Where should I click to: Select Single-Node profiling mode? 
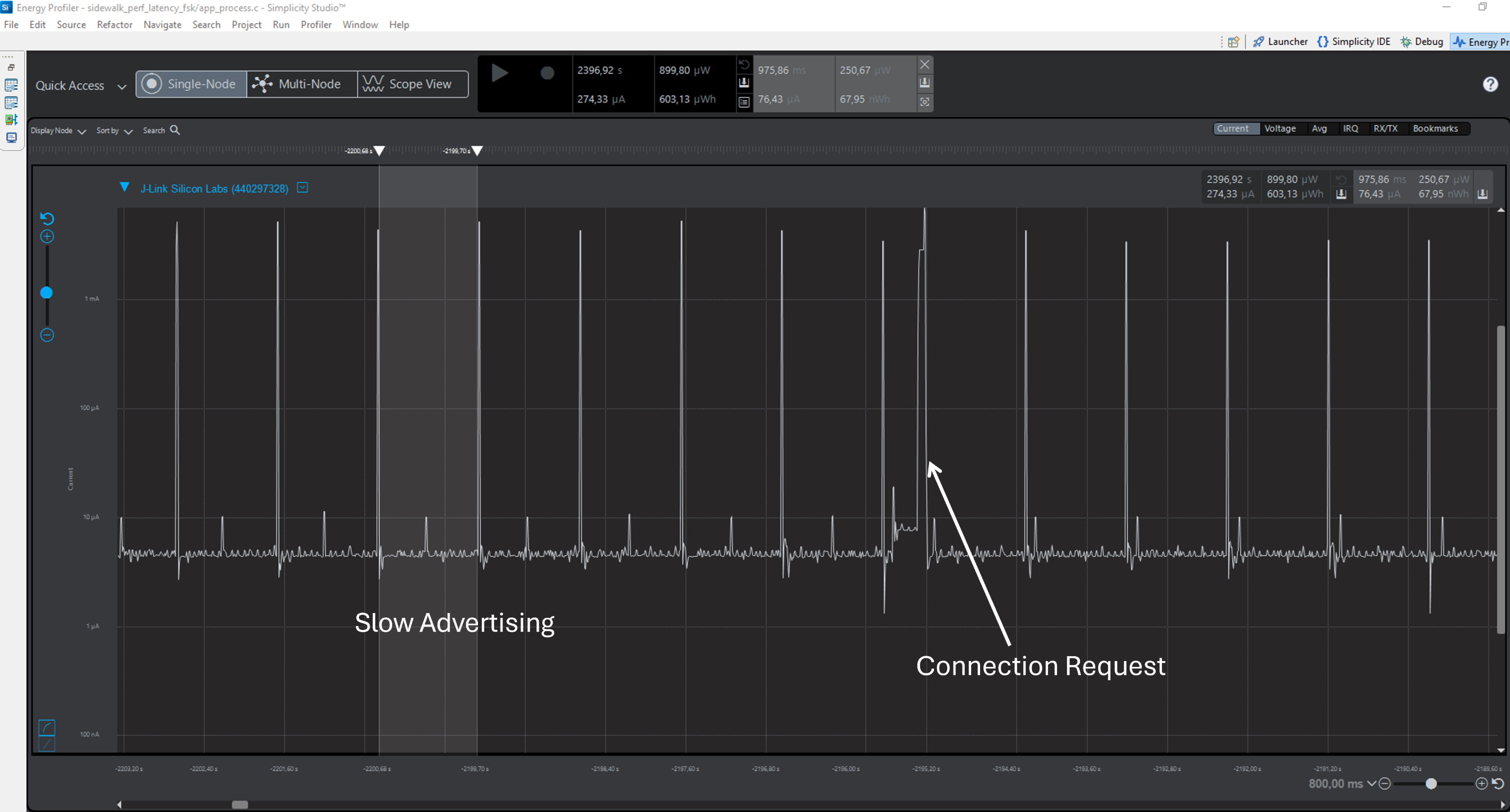click(x=190, y=84)
